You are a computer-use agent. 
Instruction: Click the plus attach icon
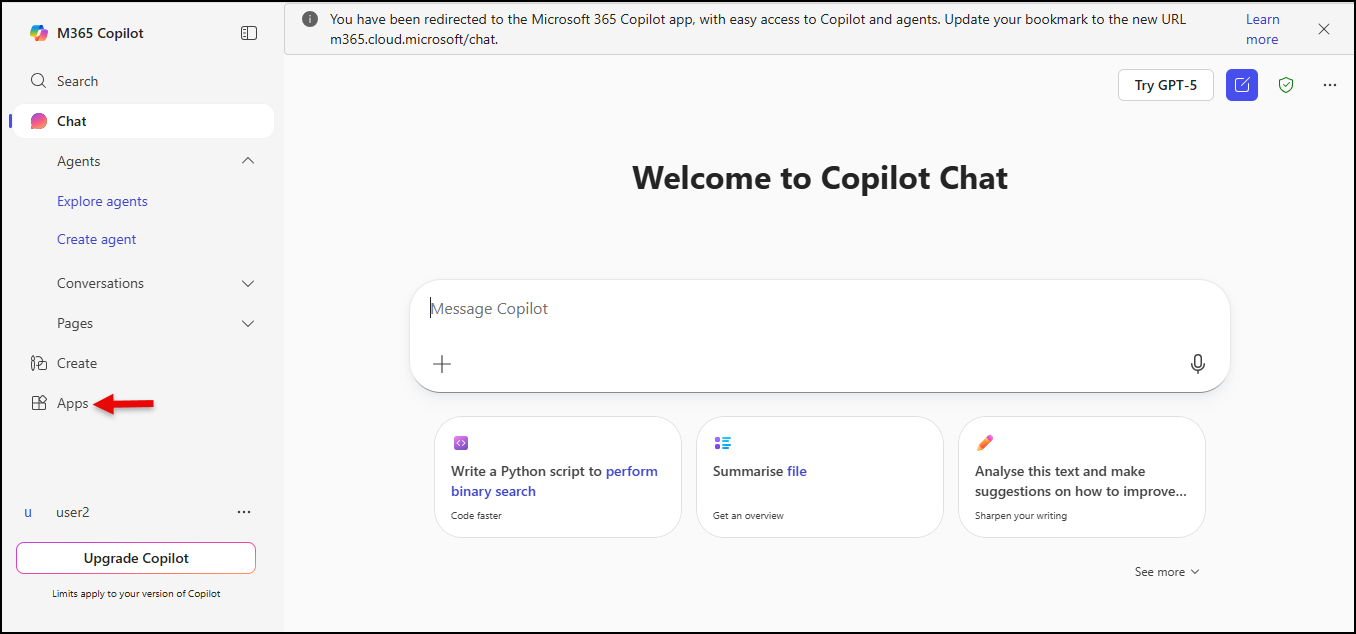pos(442,364)
